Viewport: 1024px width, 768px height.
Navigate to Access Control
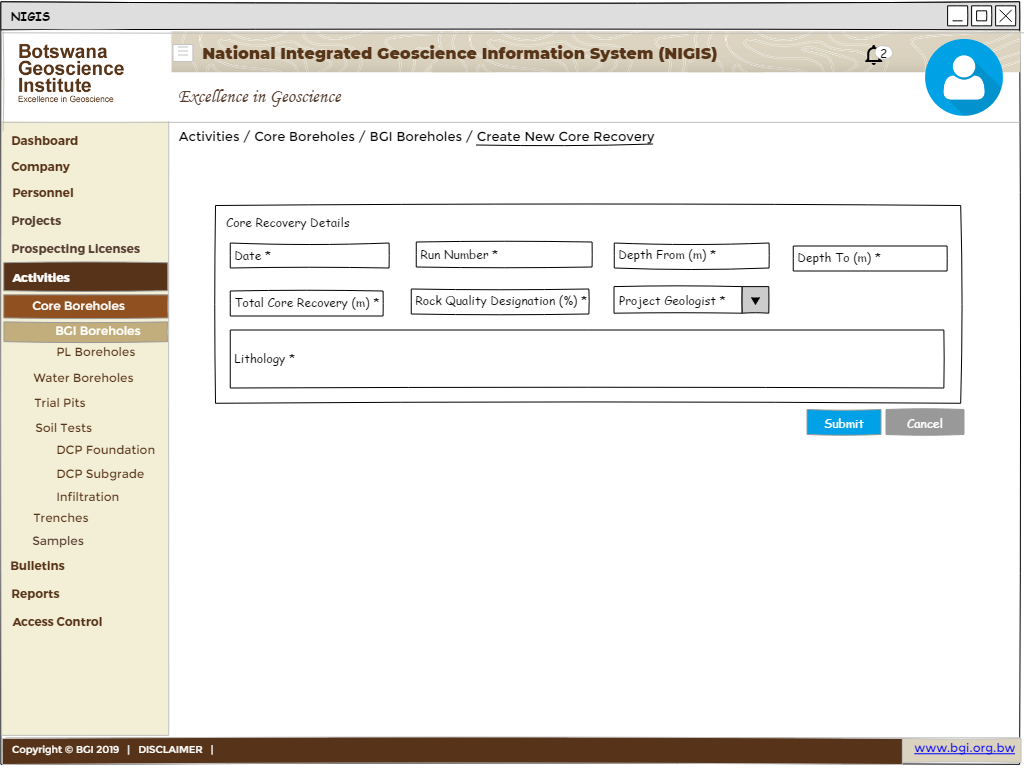tap(56, 621)
